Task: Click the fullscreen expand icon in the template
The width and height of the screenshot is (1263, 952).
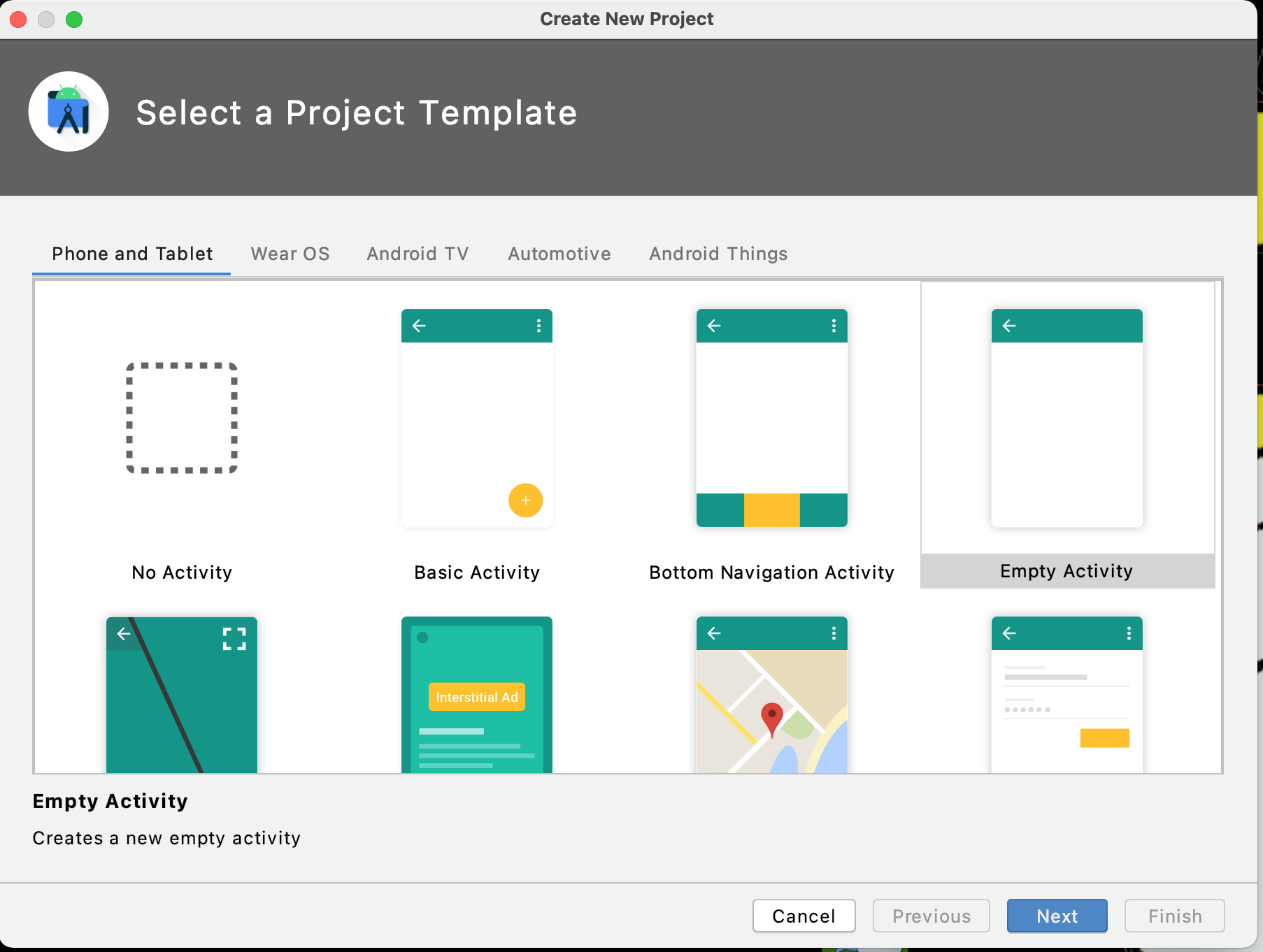Action: tap(234, 639)
